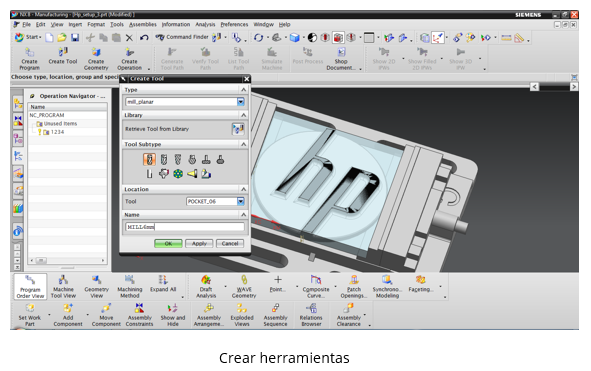Select the yellow cone tool subtype icon

[x=192, y=174]
